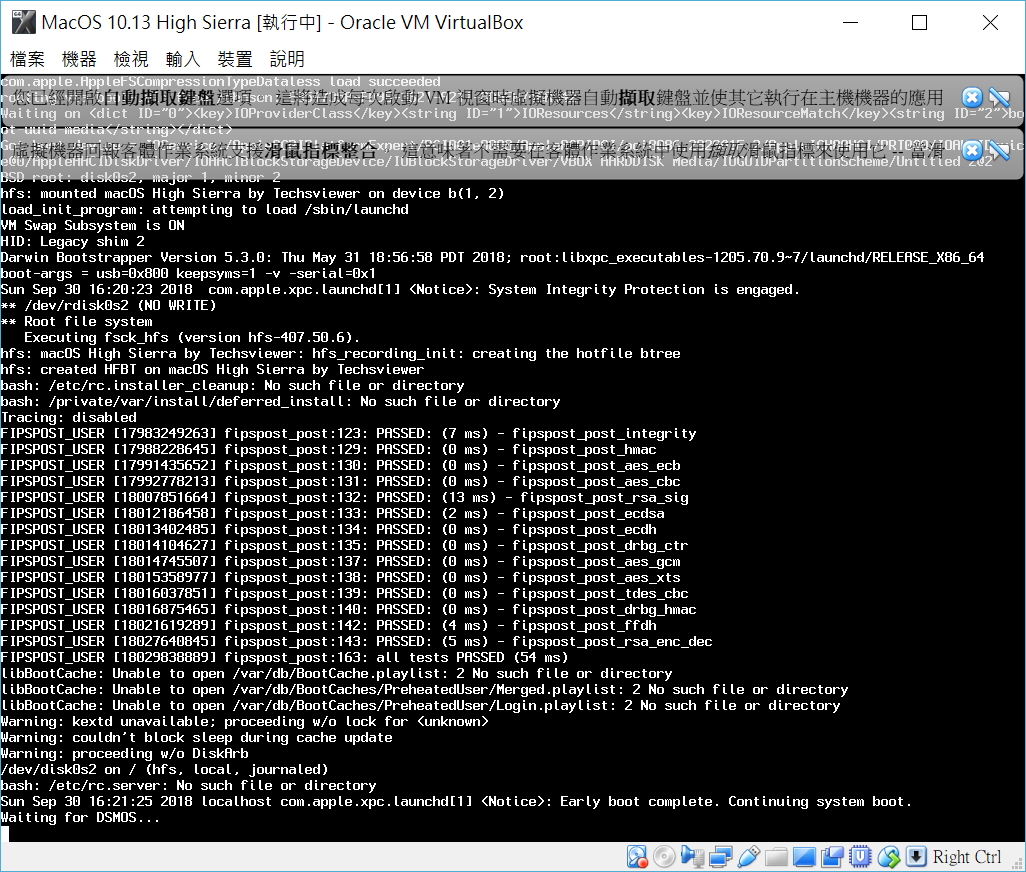The width and height of the screenshot is (1026, 872).
Task: Click 'System Integrity Protection is engaged' line
Action: (x=400, y=290)
